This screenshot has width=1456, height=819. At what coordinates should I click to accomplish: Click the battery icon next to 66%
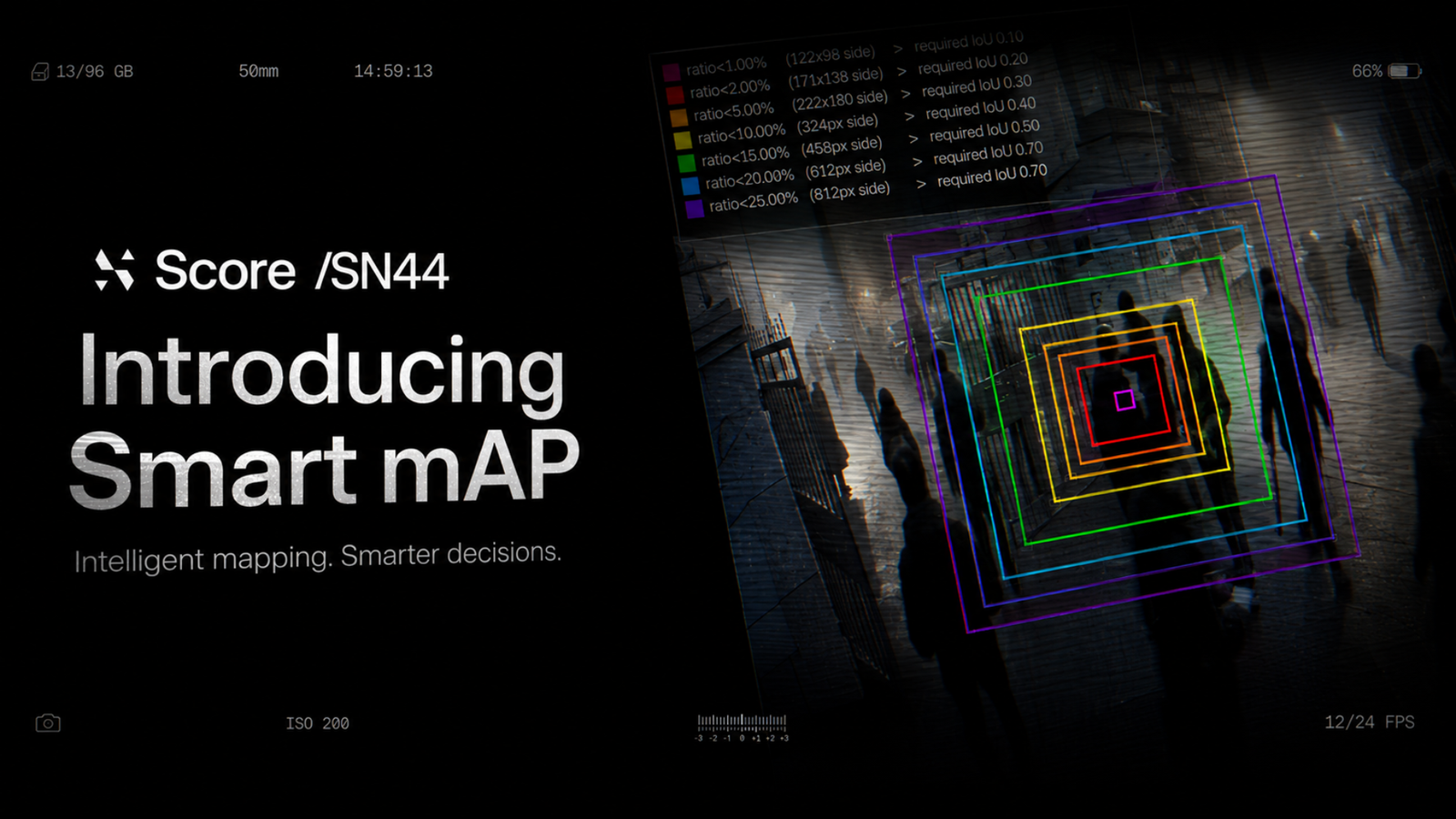coord(1404,71)
